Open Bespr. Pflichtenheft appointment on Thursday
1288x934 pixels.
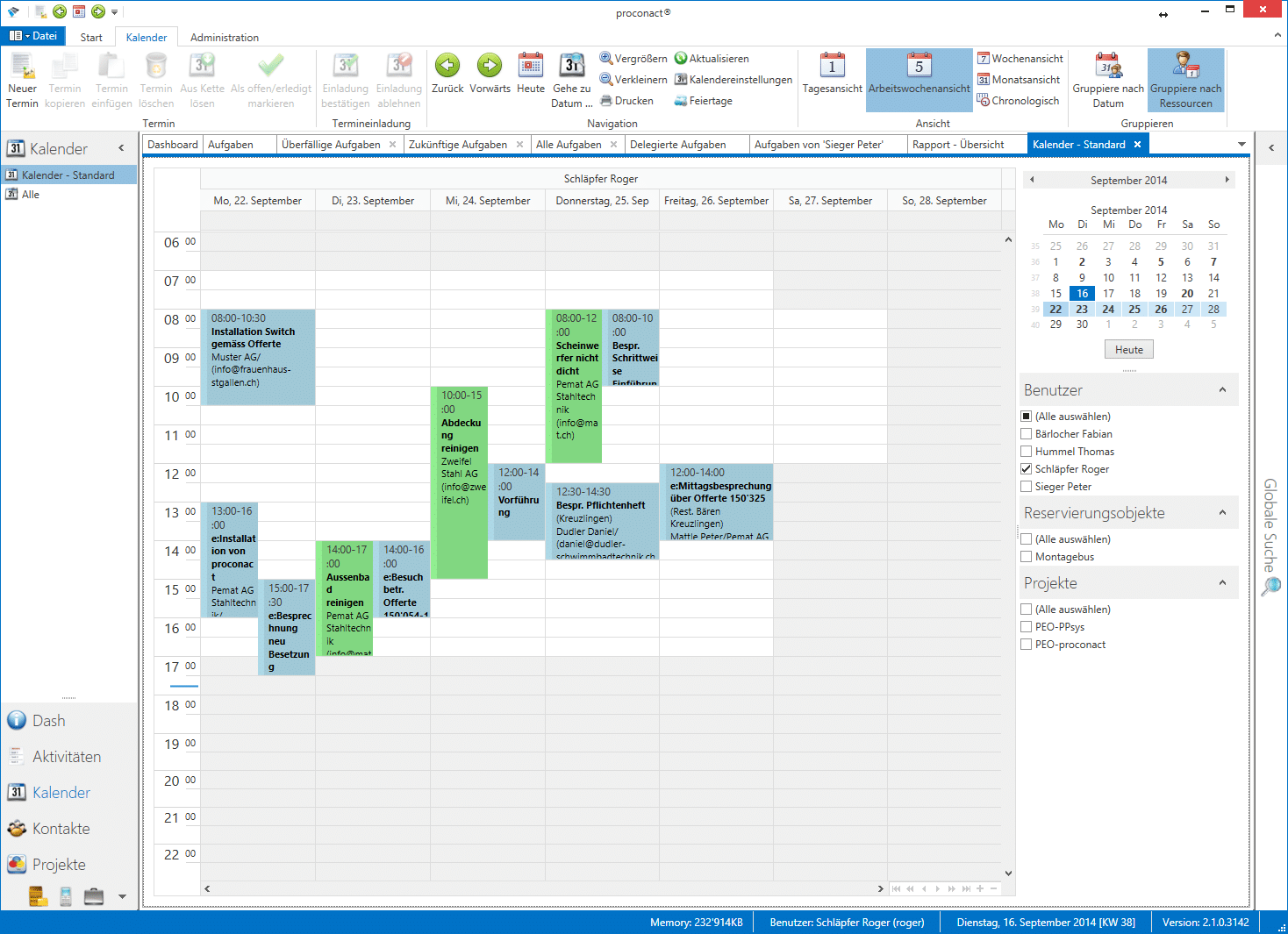(x=602, y=522)
